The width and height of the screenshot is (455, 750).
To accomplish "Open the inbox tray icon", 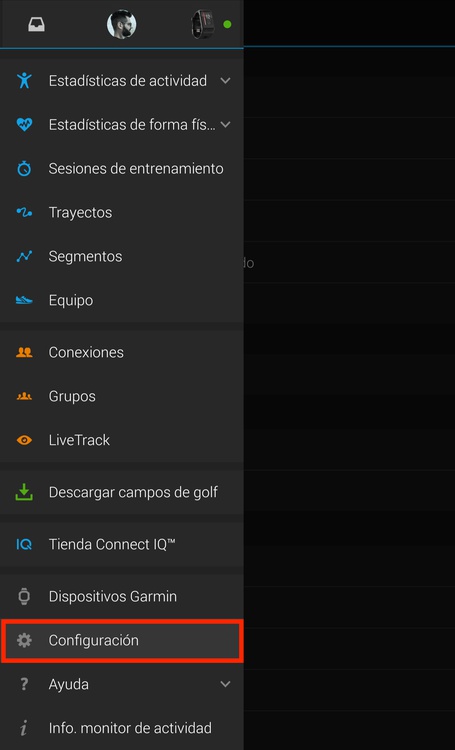I will (36, 25).
